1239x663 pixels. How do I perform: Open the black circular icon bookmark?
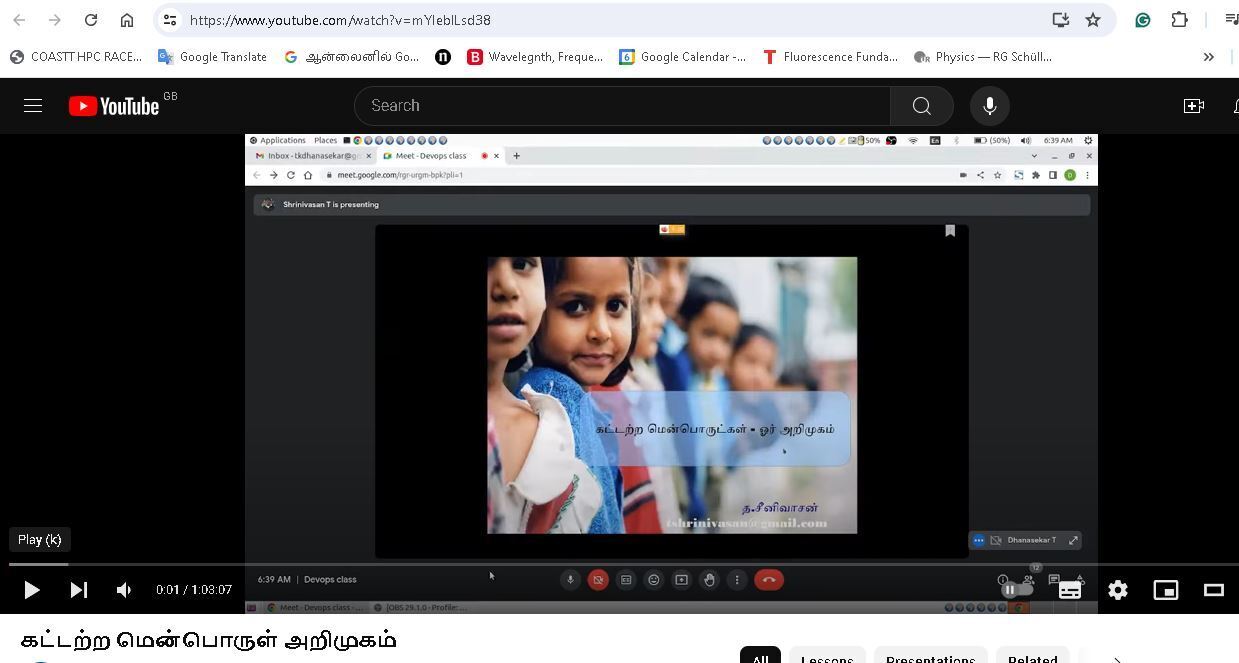click(x=443, y=57)
